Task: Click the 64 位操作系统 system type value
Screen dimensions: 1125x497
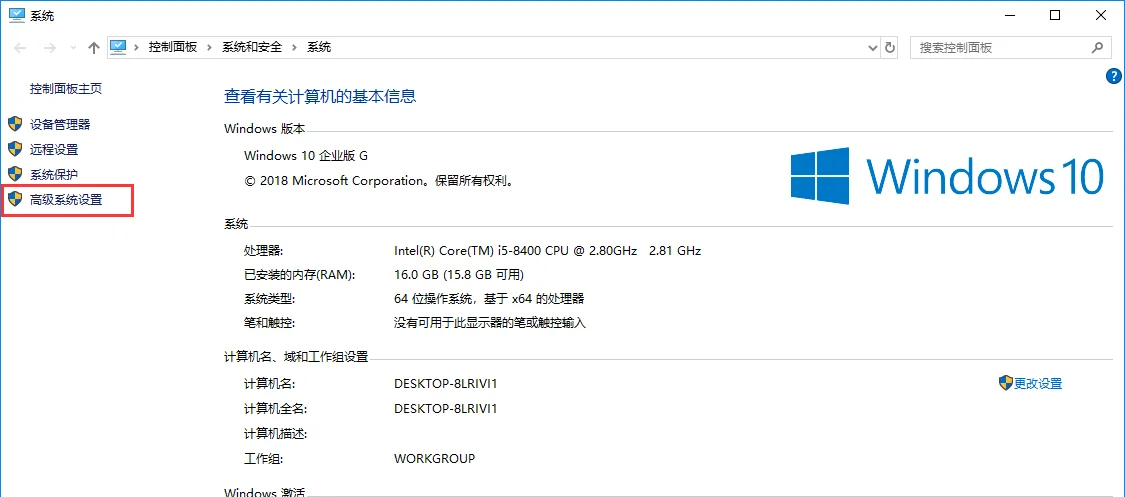Action: coord(489,298)
